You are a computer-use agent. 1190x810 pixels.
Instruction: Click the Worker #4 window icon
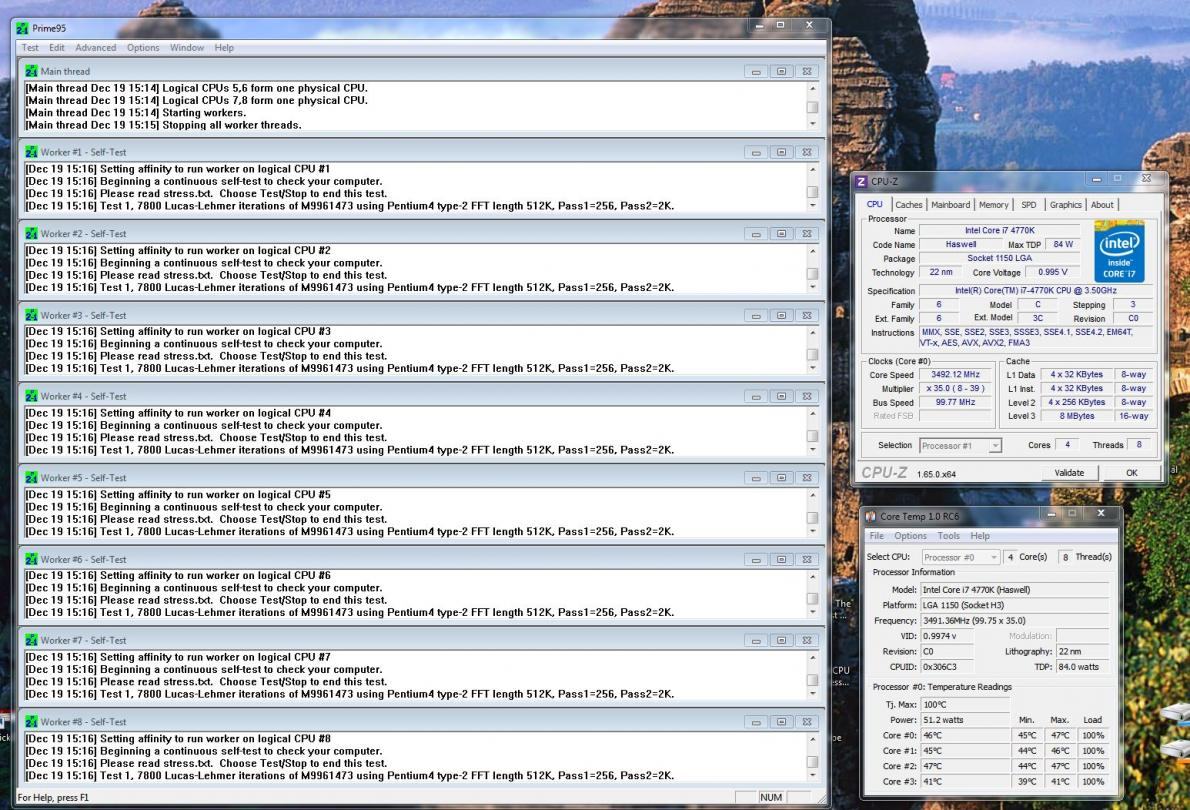[31, 396]
